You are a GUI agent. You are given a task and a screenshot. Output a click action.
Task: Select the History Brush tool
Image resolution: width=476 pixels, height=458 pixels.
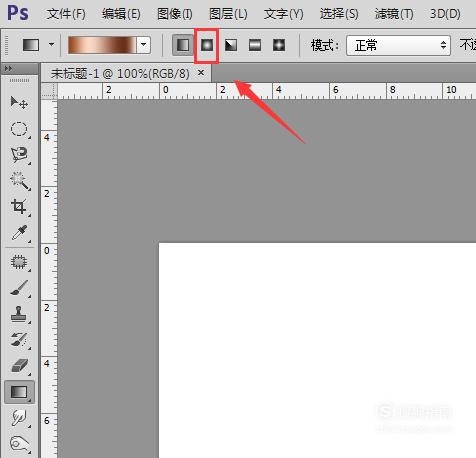coord(19,340)
